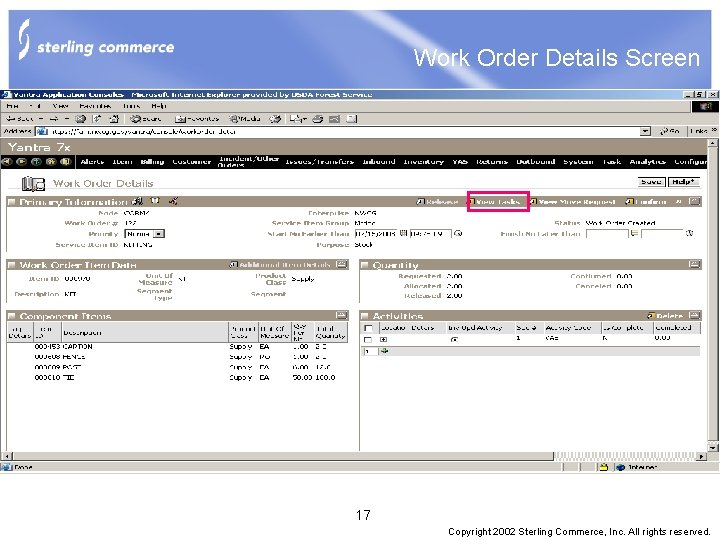Click the third icon beside Primary Information title
Image resolution: width=720 pixels, height=540 pixels.
tap(173, 201)
